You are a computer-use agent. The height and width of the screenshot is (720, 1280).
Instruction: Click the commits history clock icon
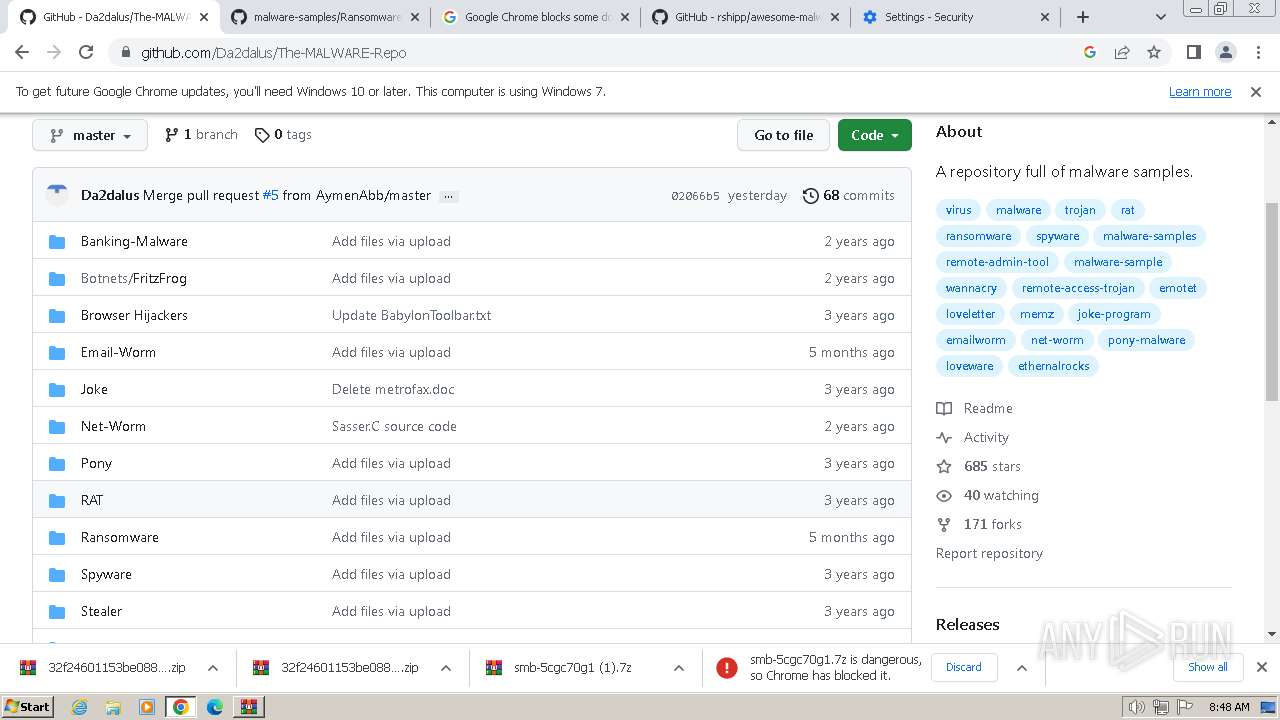(x=811, y=196)
